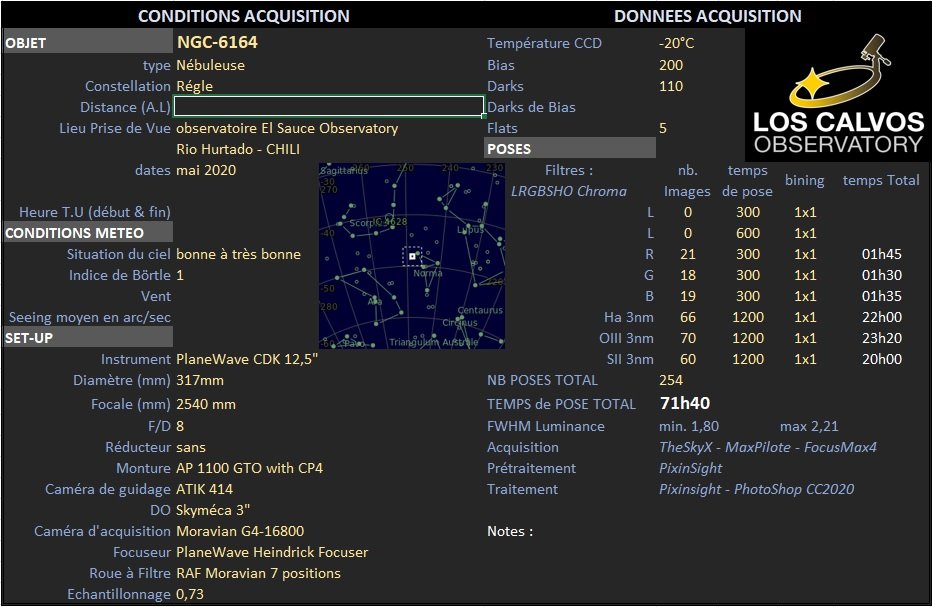Click the F/D value 8
This screenshot has height=607, width=932.
[x=180, y=426]
